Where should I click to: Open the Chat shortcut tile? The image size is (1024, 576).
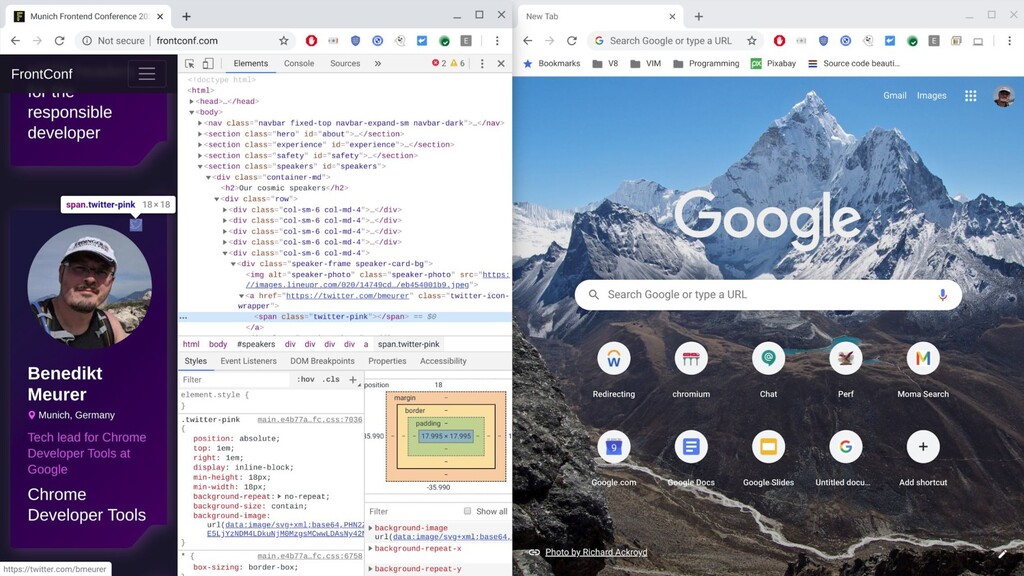click(768, 368)
